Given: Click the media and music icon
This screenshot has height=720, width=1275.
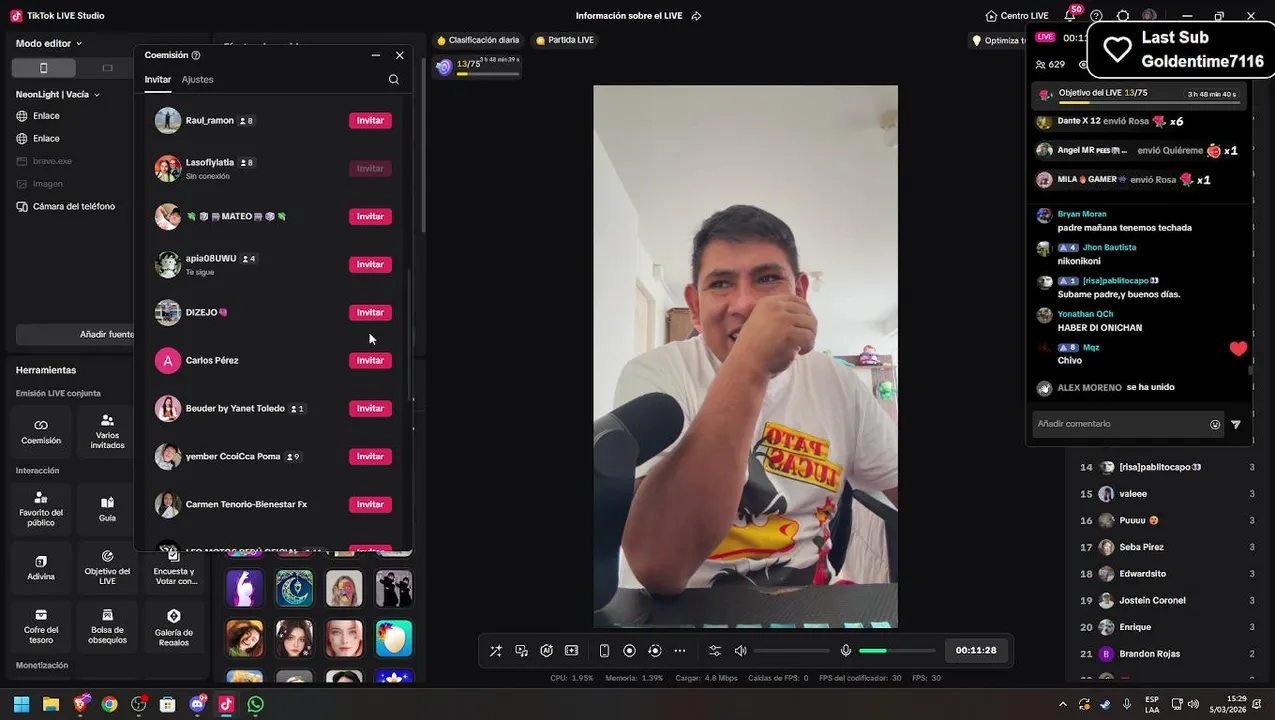Looking at the screenshot, I should point(521,651).
